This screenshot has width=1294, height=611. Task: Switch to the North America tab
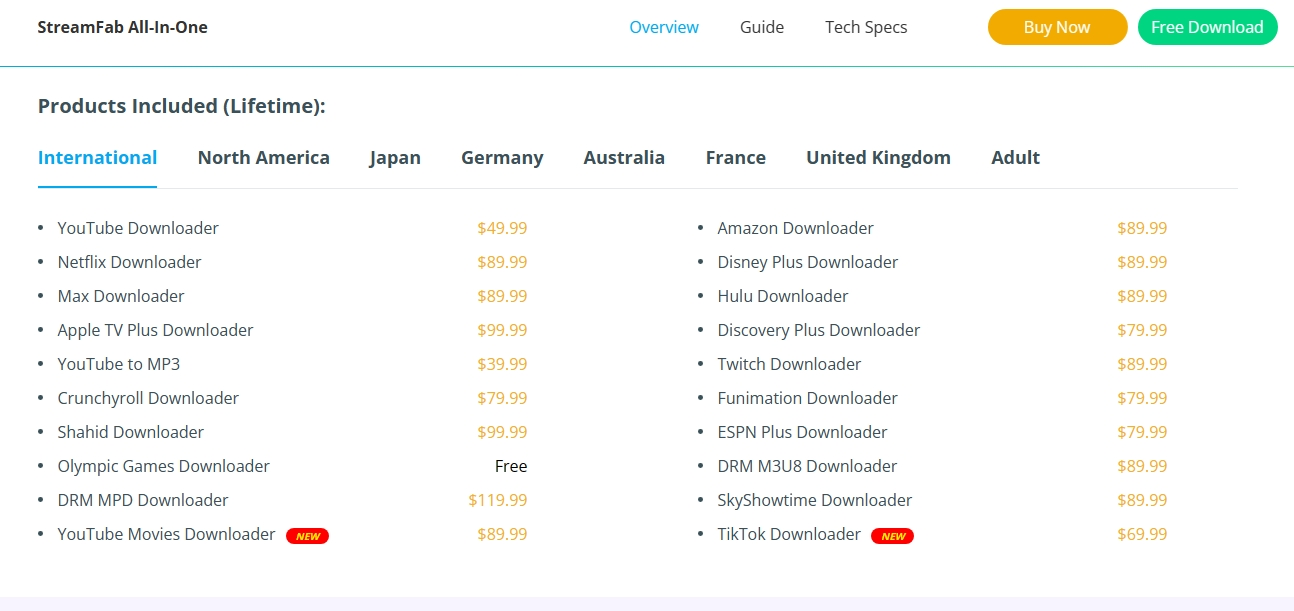pos(263,158)
